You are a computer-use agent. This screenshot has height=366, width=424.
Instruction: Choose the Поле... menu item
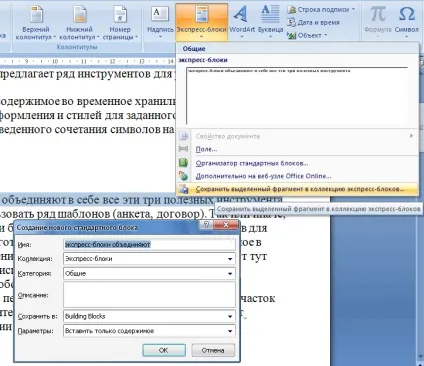tap(297, 149)
